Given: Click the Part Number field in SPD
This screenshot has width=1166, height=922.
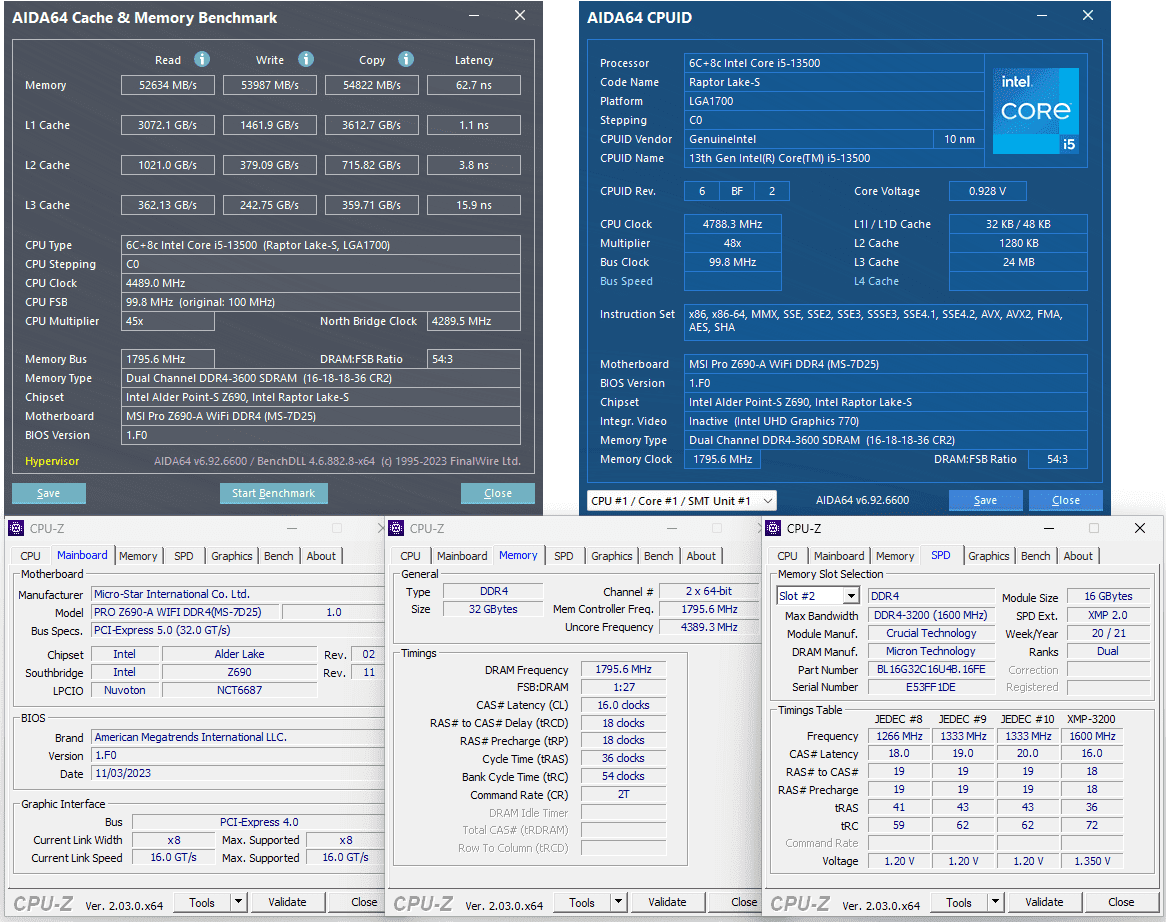Looking at the screenshot, I should 930,669.
